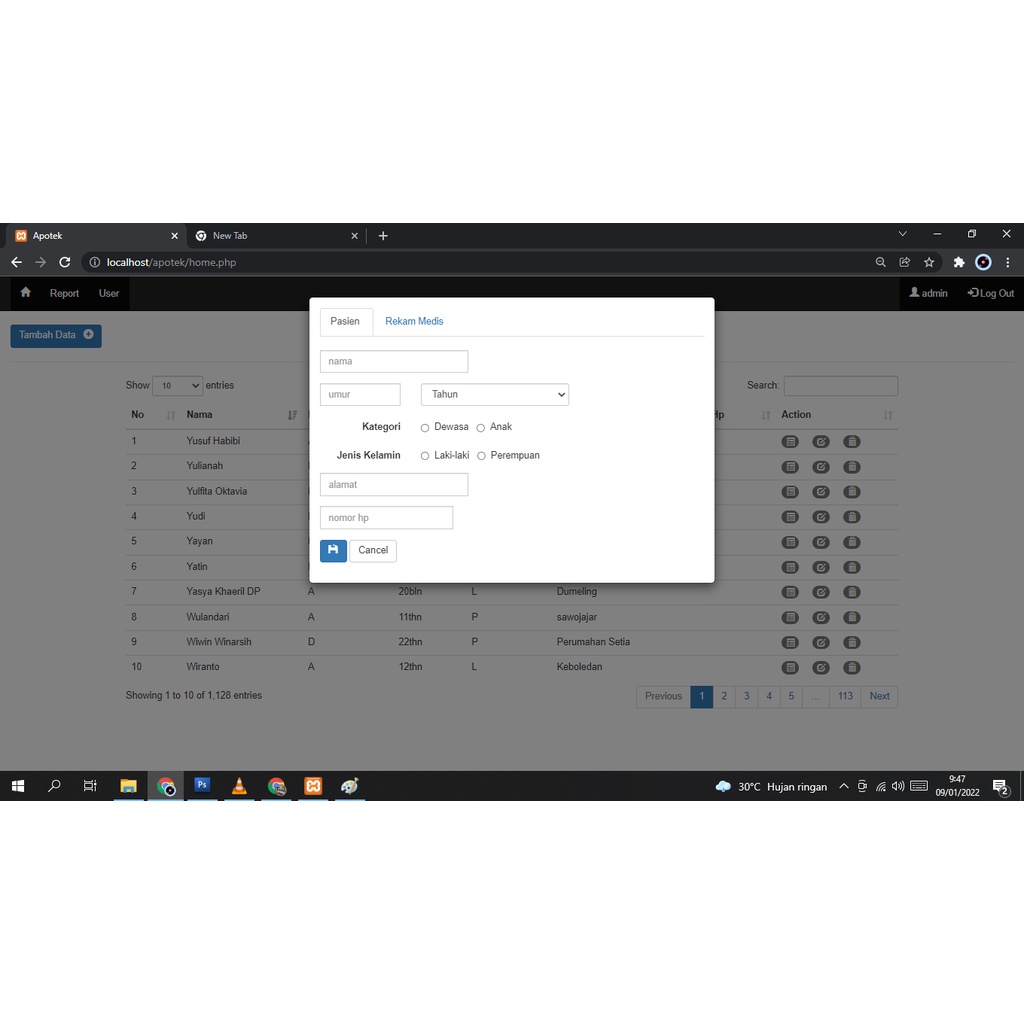Click the weather widget showing Hujan ringan
Image resolution: width=1024 pixels, height=1024 pixels.
point(771,786)
